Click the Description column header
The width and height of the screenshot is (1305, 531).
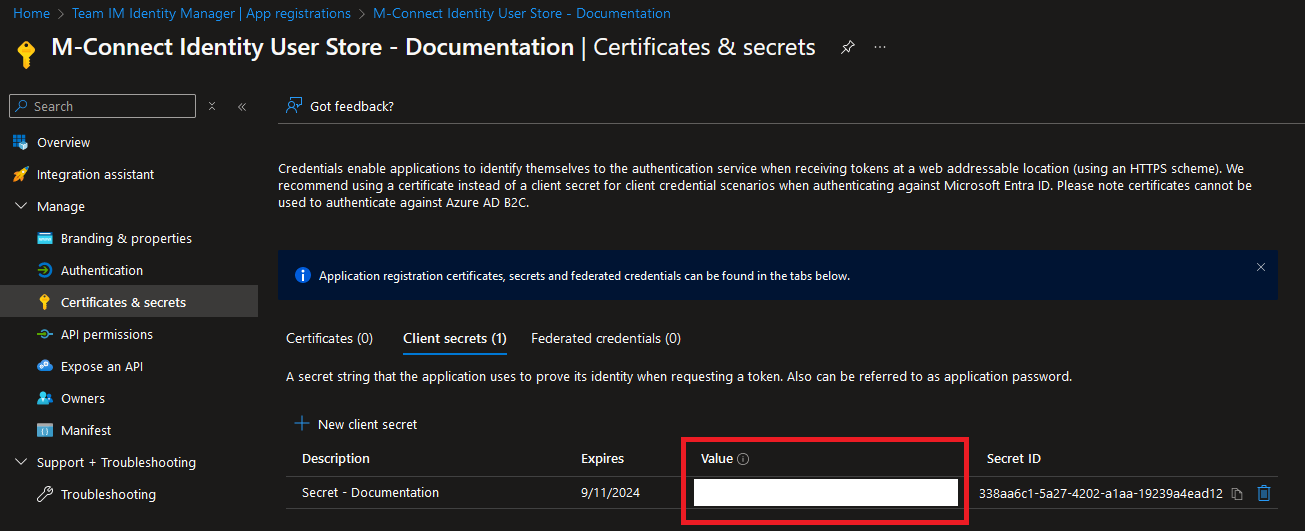coord(336,458)
